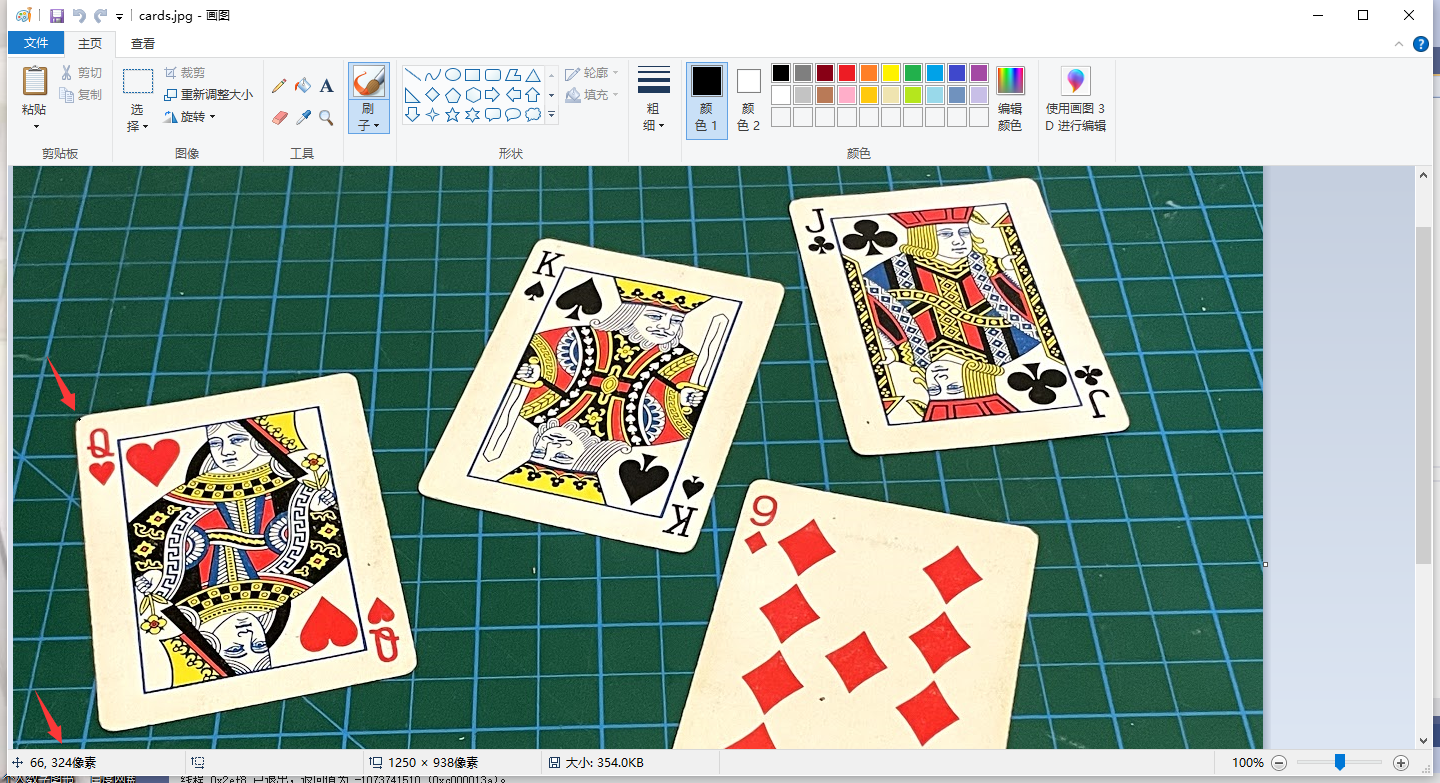Viewport: 1440px width, 783px height.
Task: Select the Text tool
Action: (326, 86)
